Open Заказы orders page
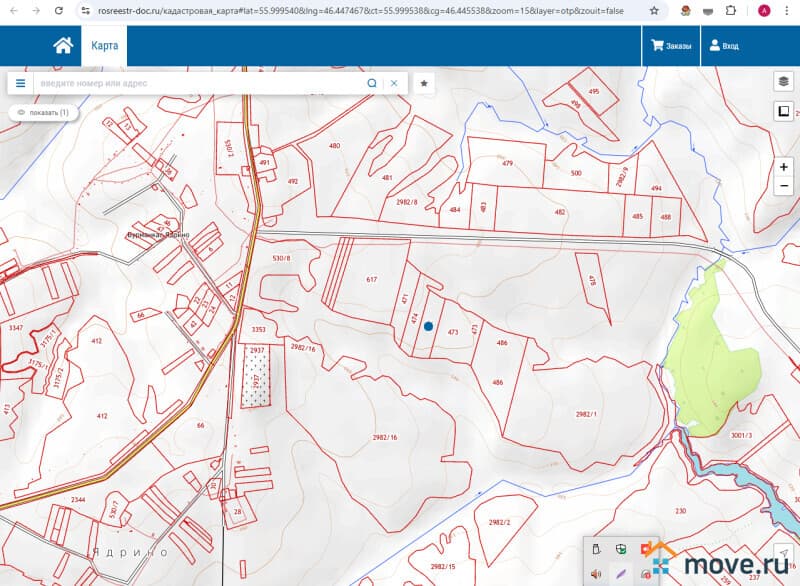This screenshot has height=586, width=800. tap(671, 46)
